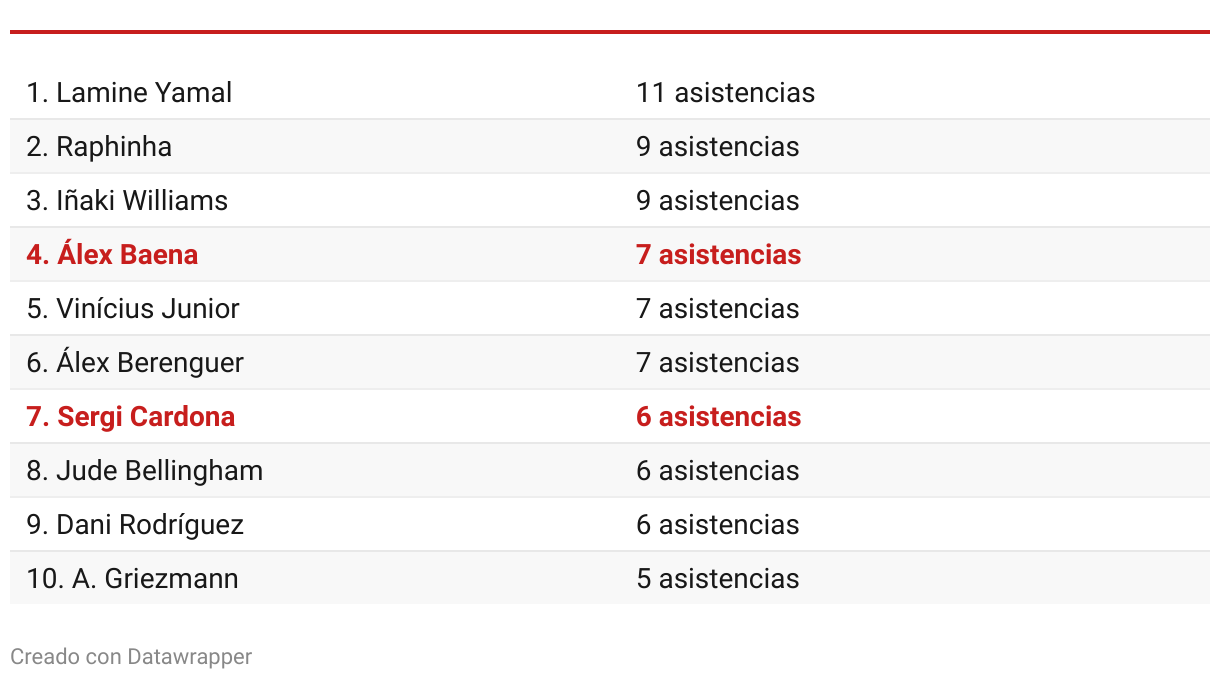Select Vinícius Junior's 7 asistencias value
This screenshot has width=1220, height=680.
tap(717, 309)
